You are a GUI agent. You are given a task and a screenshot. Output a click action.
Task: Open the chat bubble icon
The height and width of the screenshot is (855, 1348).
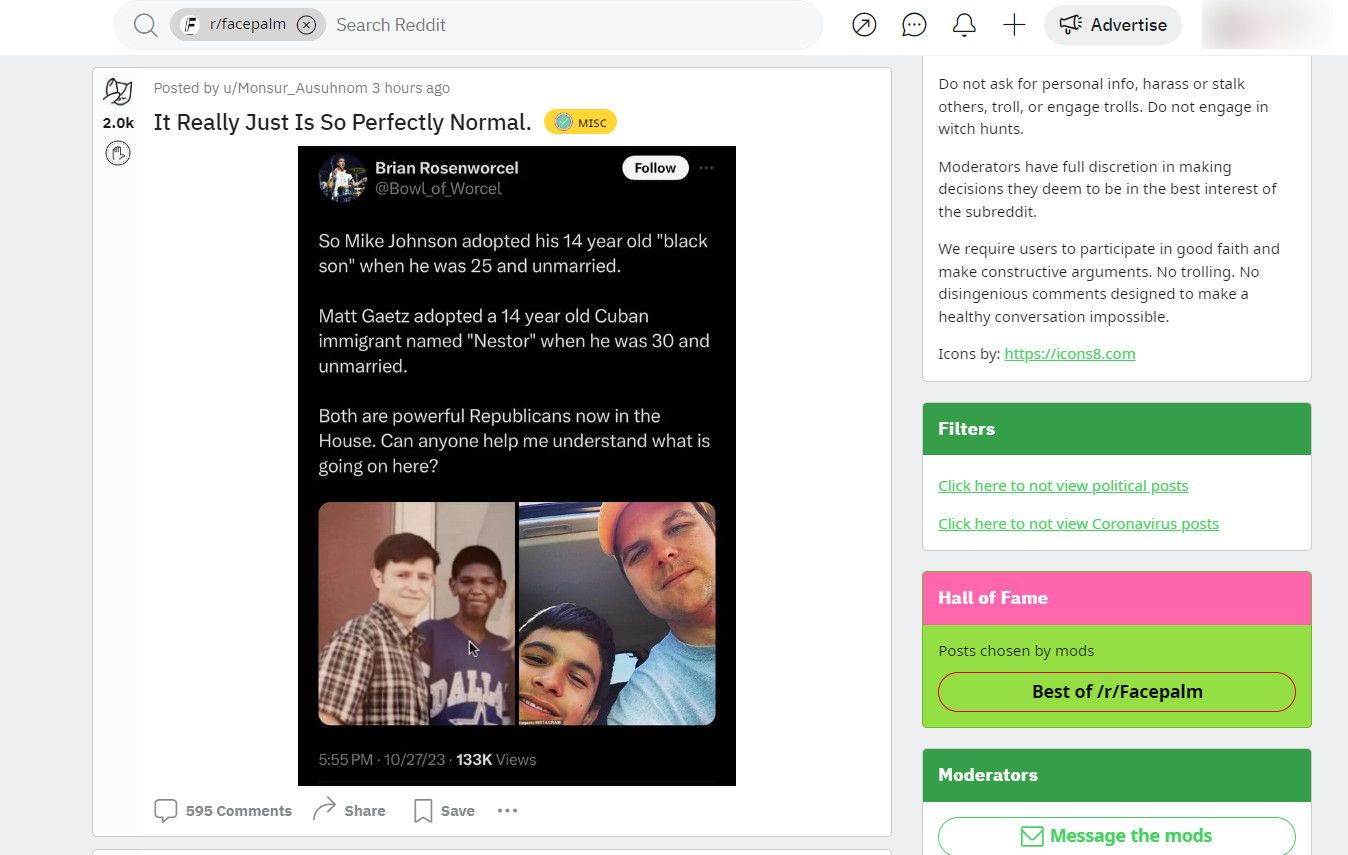pos(914,25)
